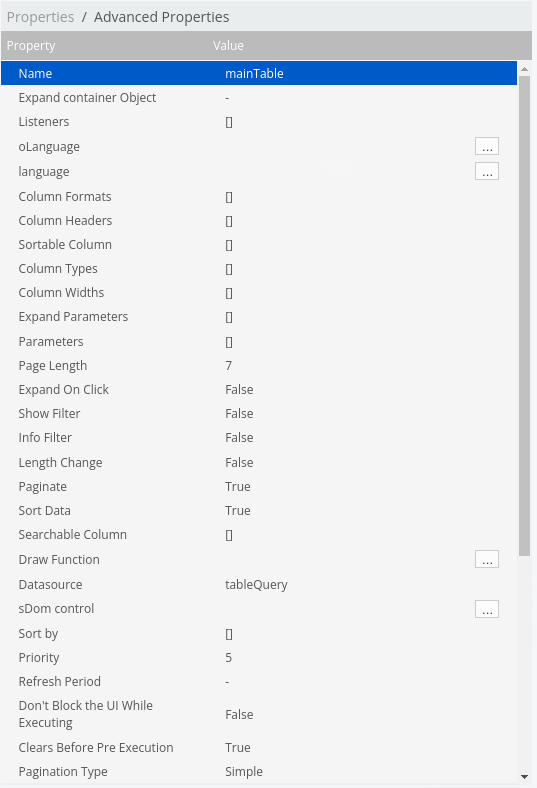Select the Name mainTable row

point(259,73)
